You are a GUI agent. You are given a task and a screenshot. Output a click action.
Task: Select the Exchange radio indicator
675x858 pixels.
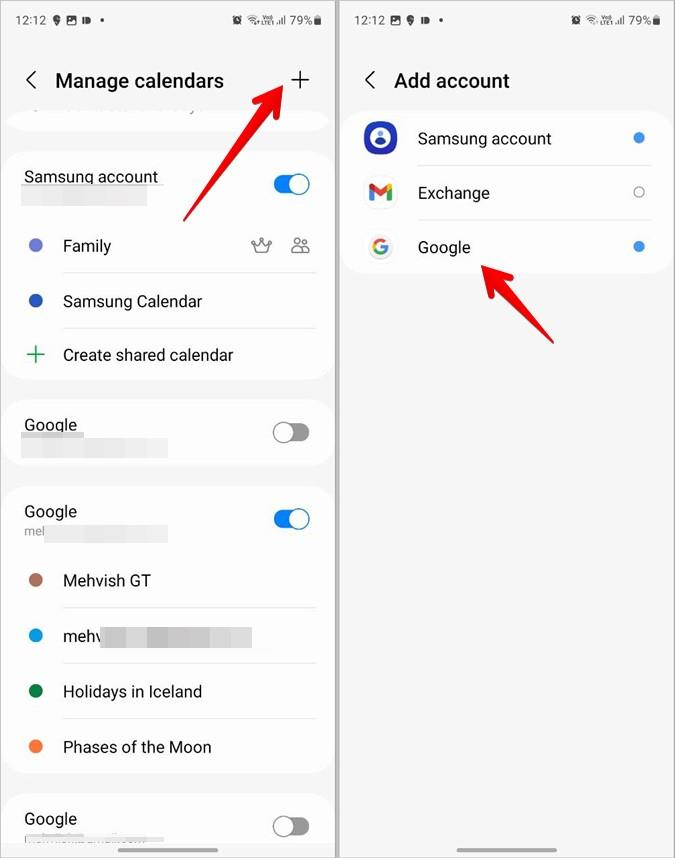(638, 192)
